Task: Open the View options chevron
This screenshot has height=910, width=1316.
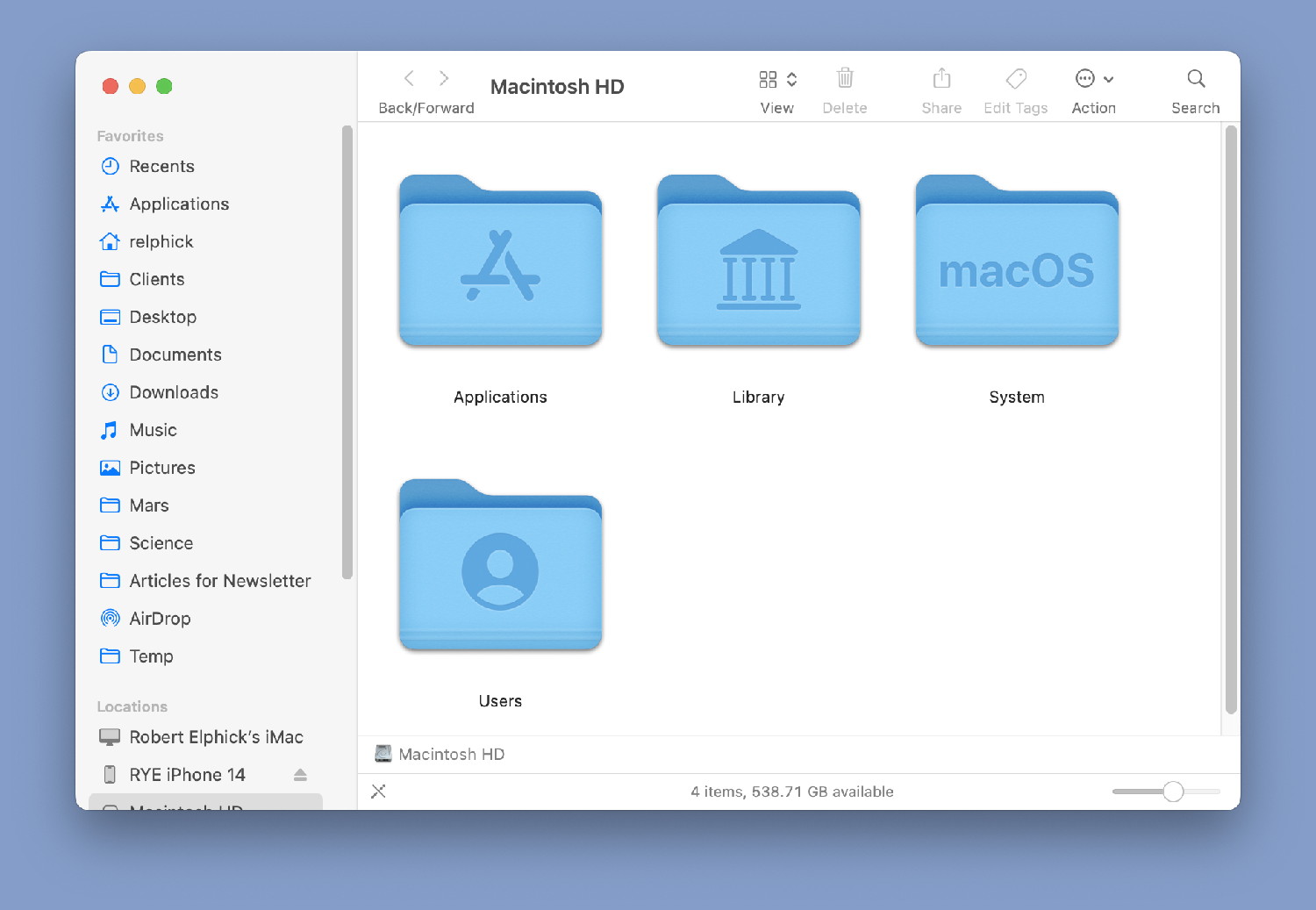Action: click(x=791, y=80)
